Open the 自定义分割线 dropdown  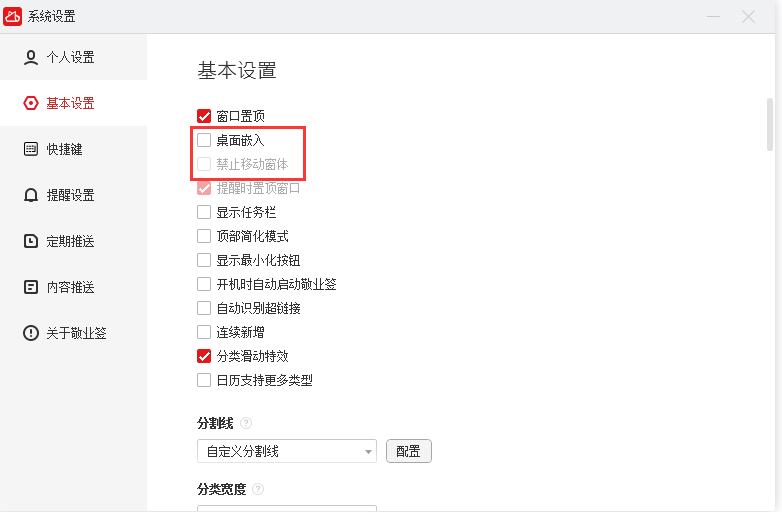pos(286,451)
